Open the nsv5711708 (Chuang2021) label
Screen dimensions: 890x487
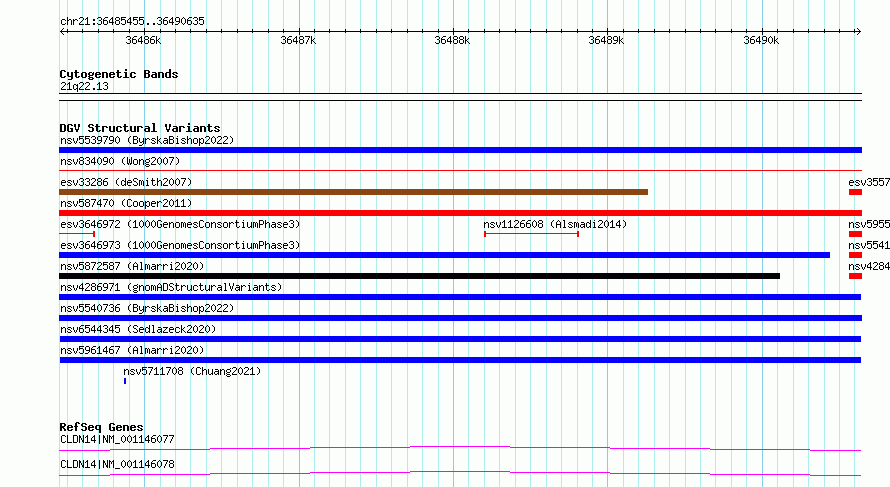point(192,371)
